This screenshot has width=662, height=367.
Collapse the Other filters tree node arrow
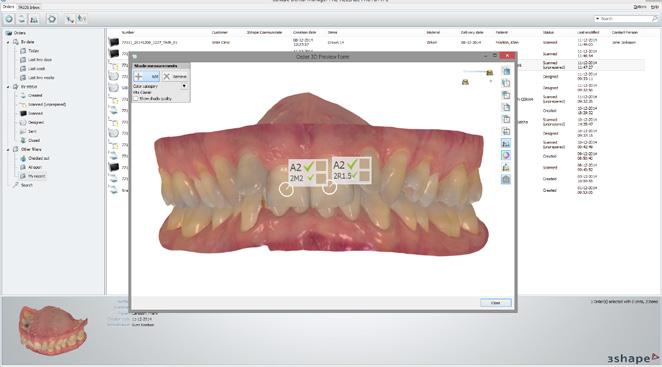[x=8, y=150]
